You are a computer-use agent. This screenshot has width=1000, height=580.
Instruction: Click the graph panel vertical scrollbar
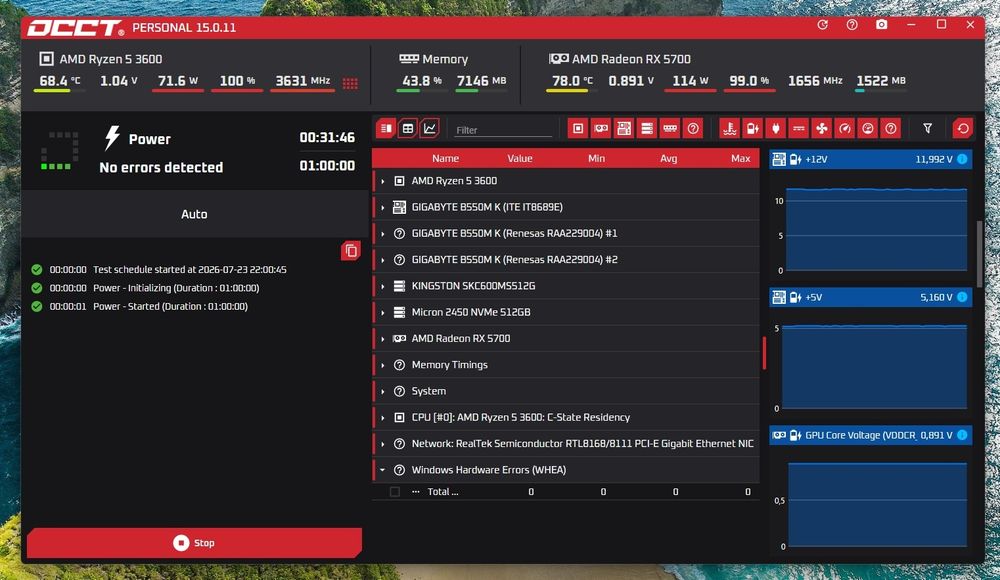[980, 254]
